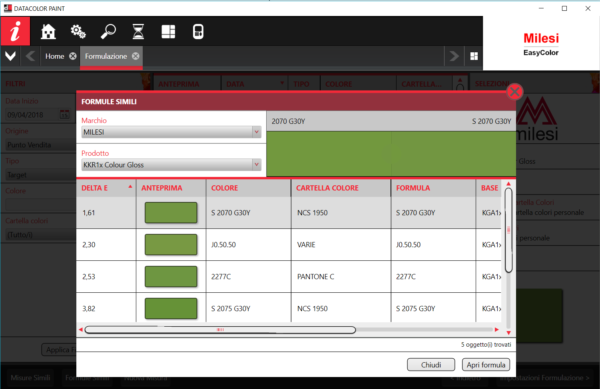Switch to the Home tab
600x389 pixels.
55,56
